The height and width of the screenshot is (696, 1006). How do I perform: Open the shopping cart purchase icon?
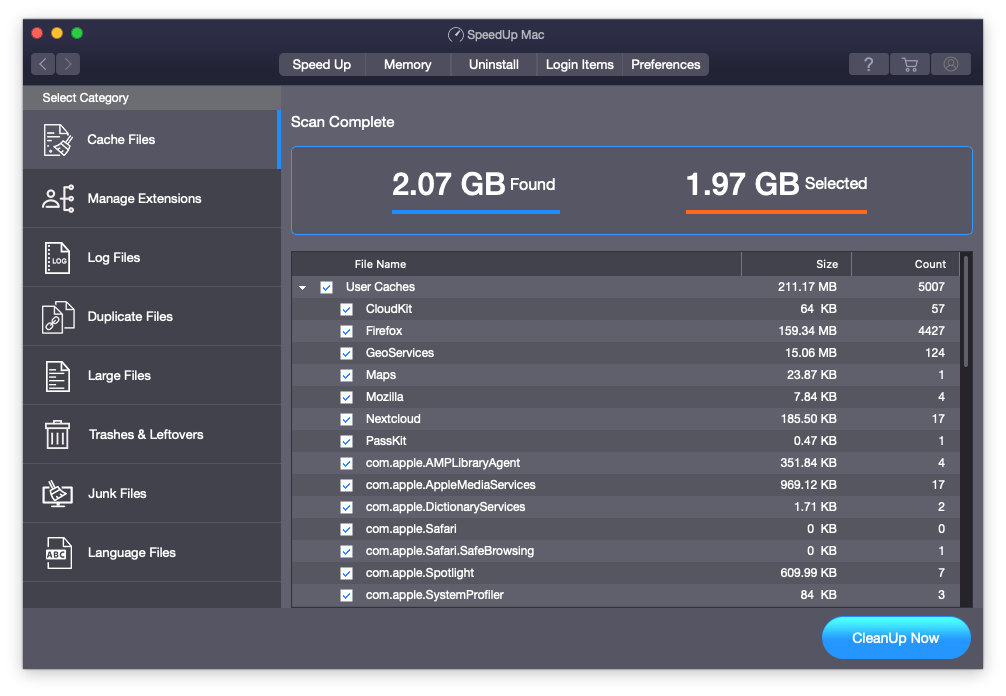pyautogui.click(x=910, y=64)
